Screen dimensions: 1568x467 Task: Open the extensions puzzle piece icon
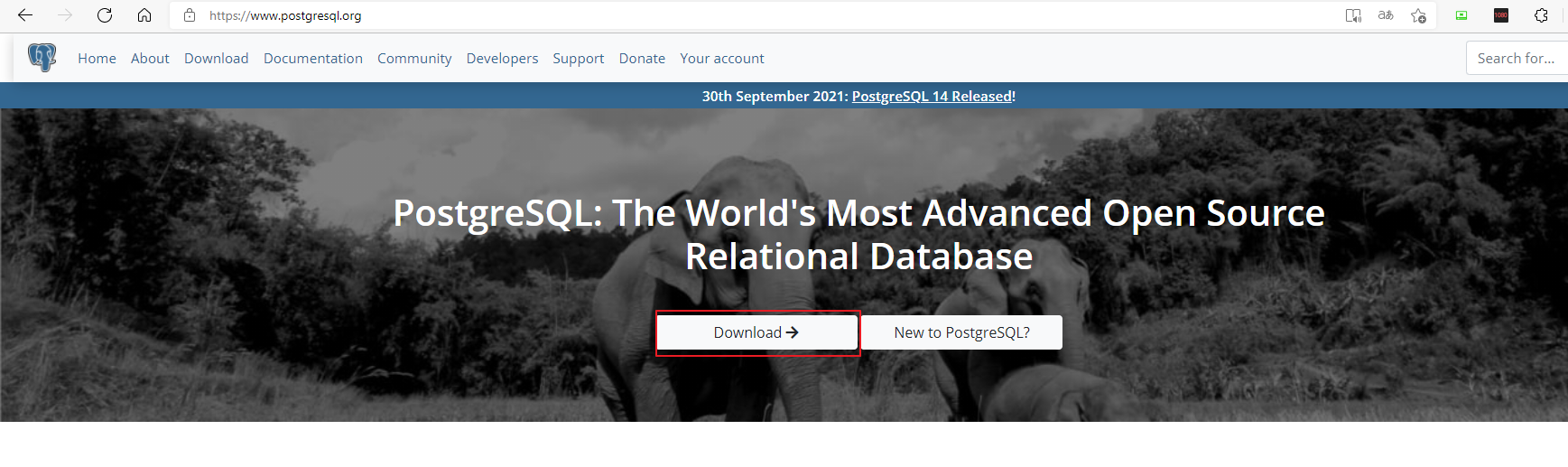(x=1541, y=15)
